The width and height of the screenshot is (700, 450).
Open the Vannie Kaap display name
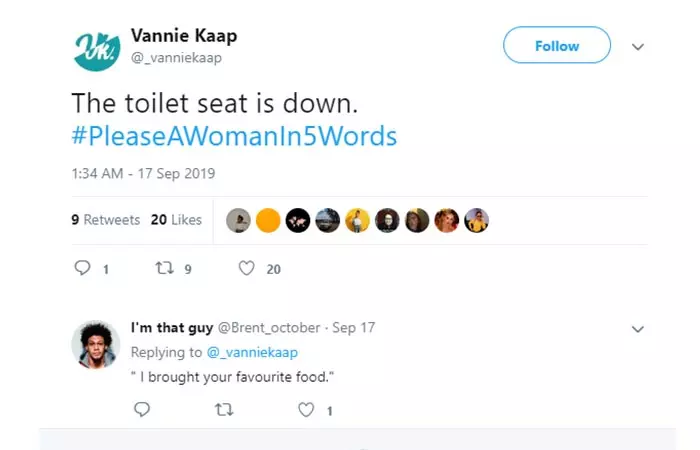coord(184,36)
